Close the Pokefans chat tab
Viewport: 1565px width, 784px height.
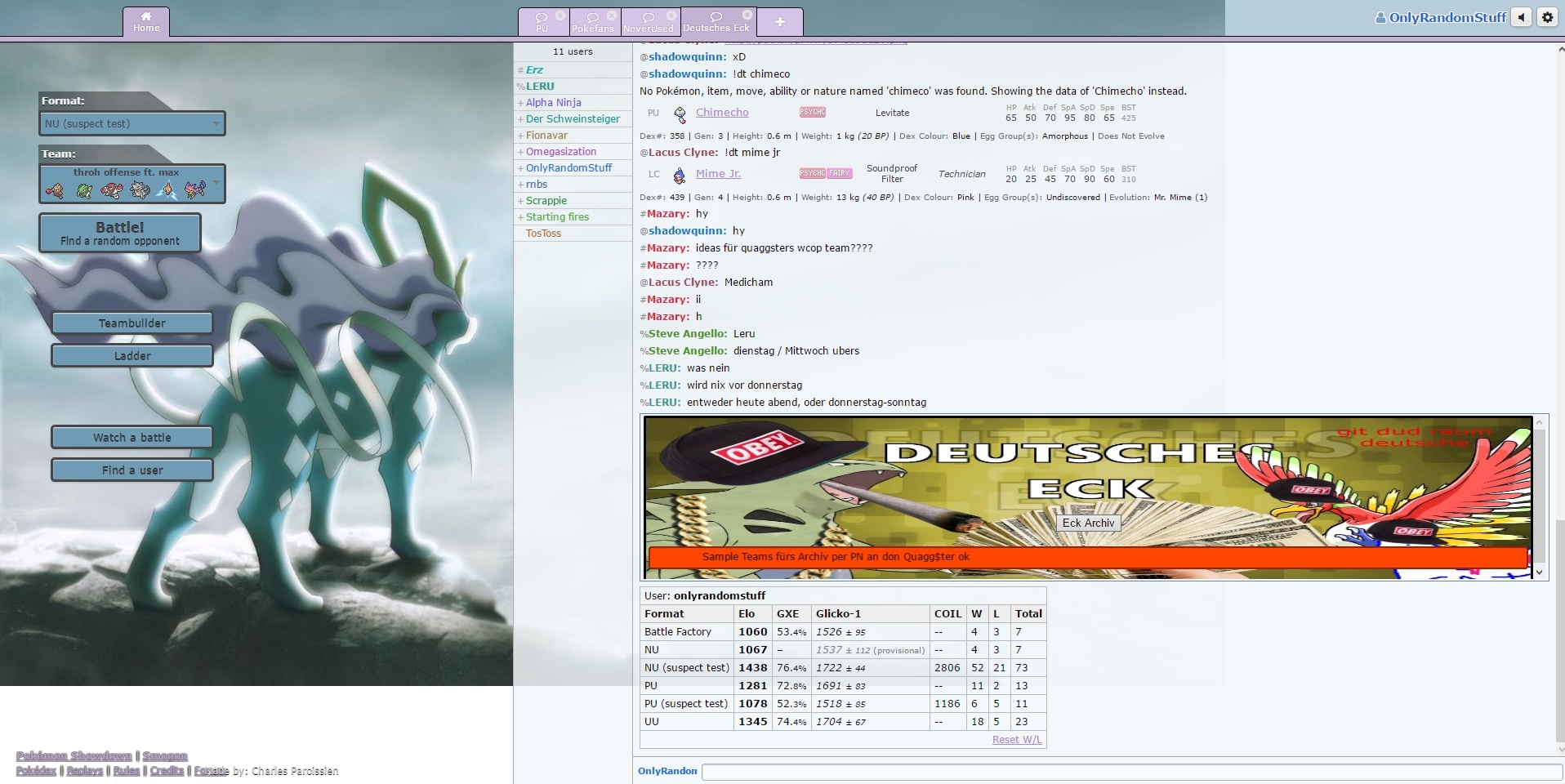[x=612, y=16]
